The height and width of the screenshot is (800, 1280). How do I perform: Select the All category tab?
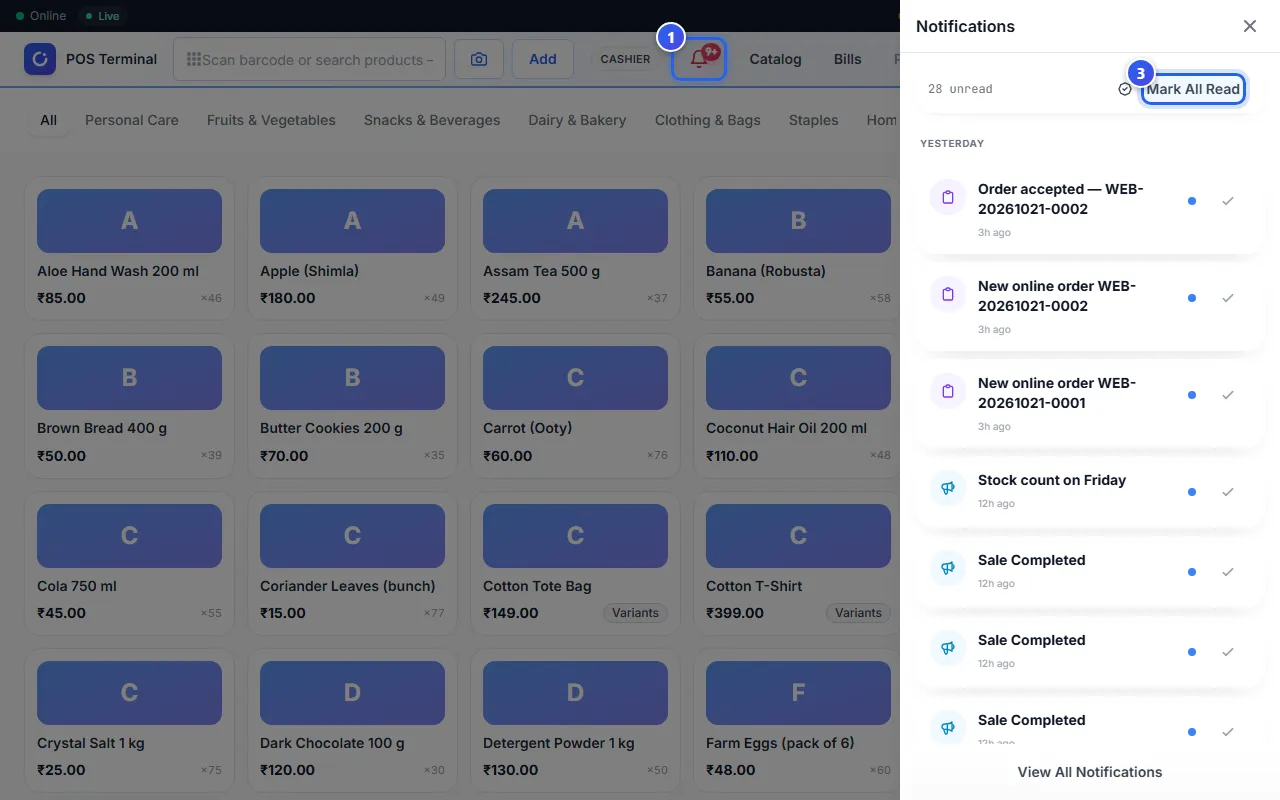(48, 120)
